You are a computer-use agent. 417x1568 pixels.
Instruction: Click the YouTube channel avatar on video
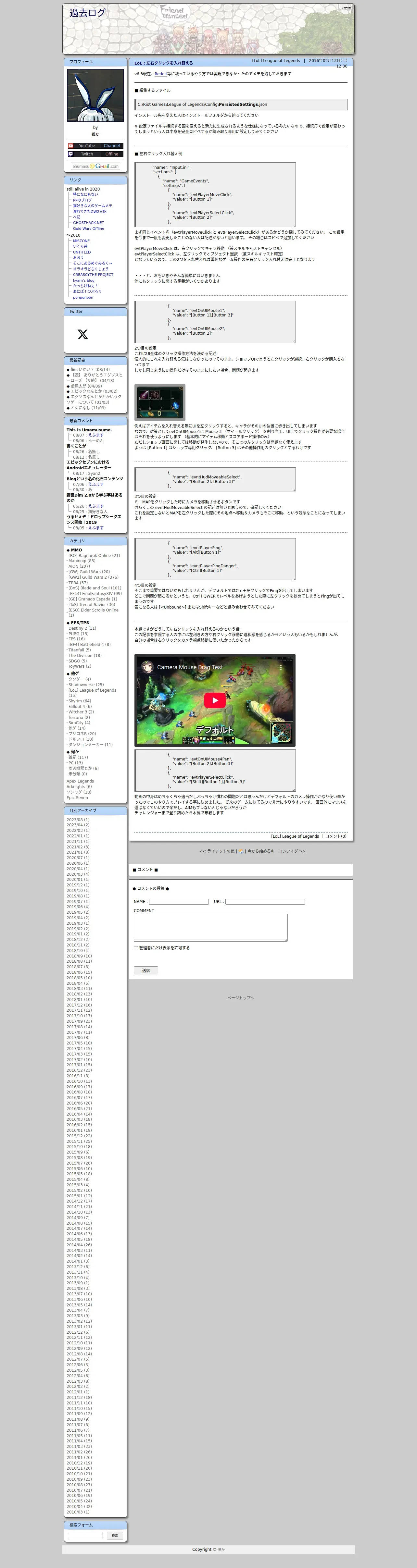point(147,667)
